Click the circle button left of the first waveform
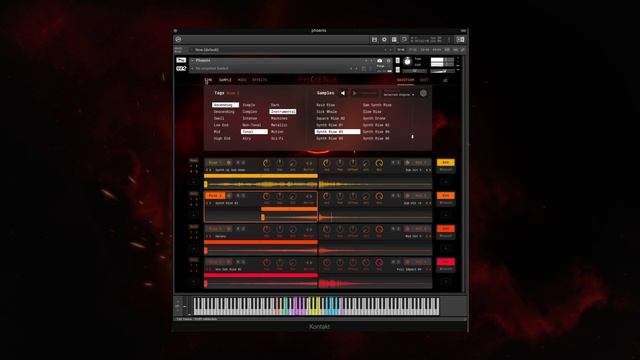 coord(194,182)
